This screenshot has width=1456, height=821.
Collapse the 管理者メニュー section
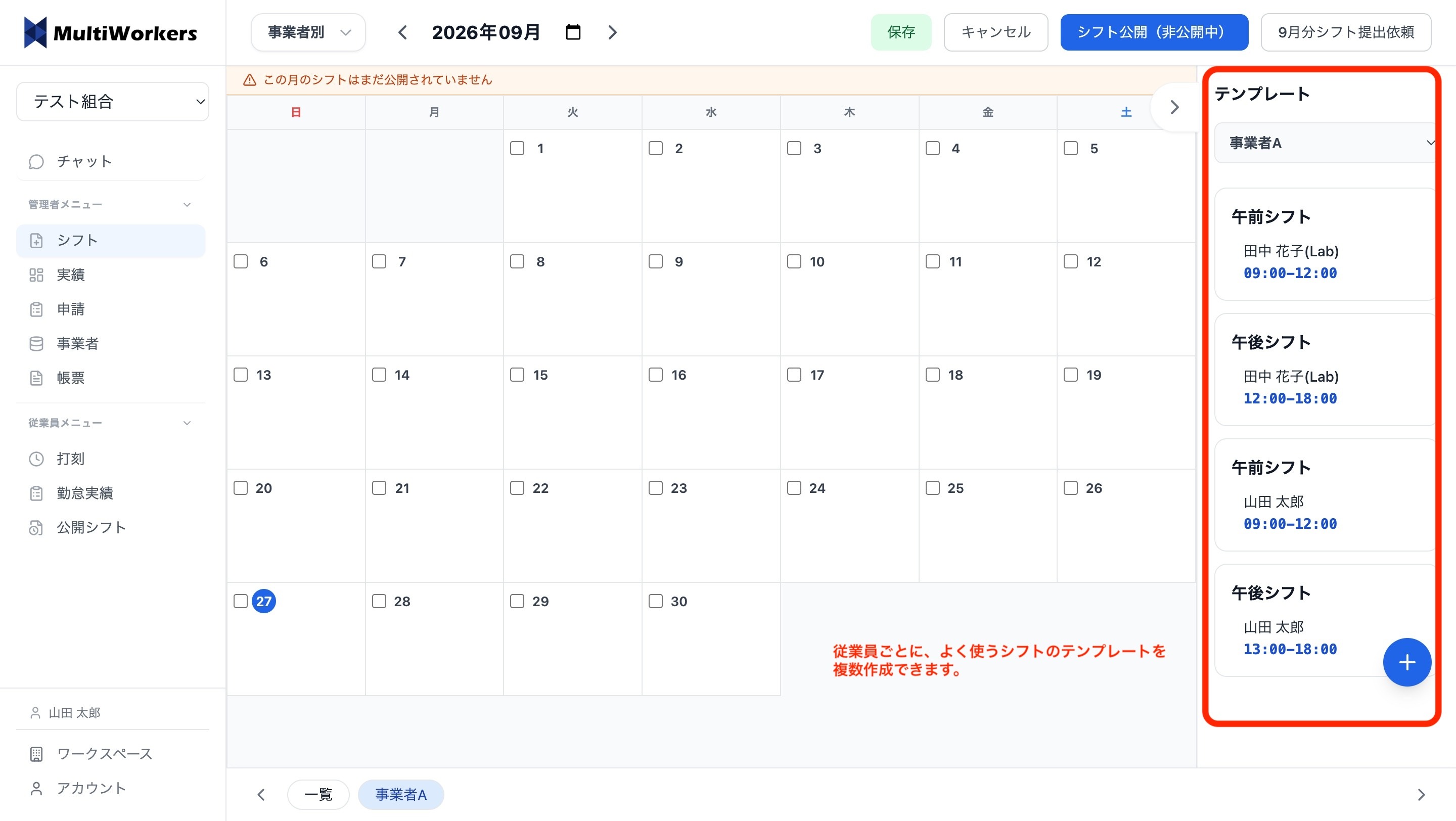187,205
